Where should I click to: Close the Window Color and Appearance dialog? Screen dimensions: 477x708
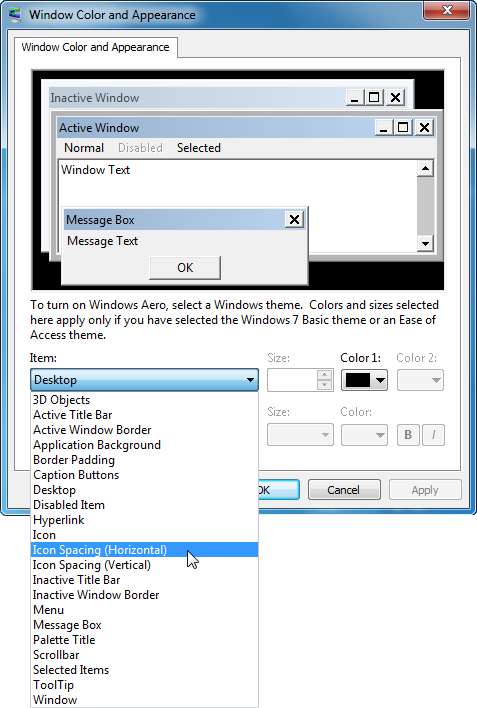pyautogui.click(x=447, y=10)
